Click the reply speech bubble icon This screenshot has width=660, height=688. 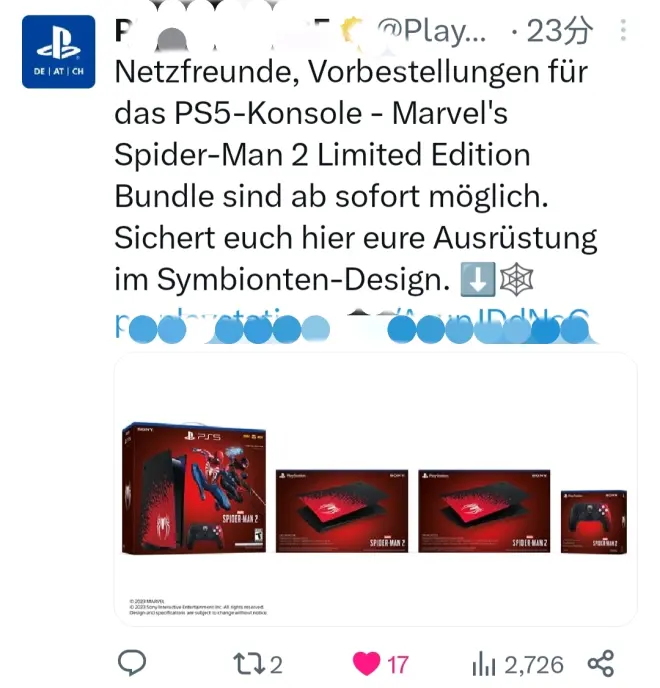click(132, 663)
